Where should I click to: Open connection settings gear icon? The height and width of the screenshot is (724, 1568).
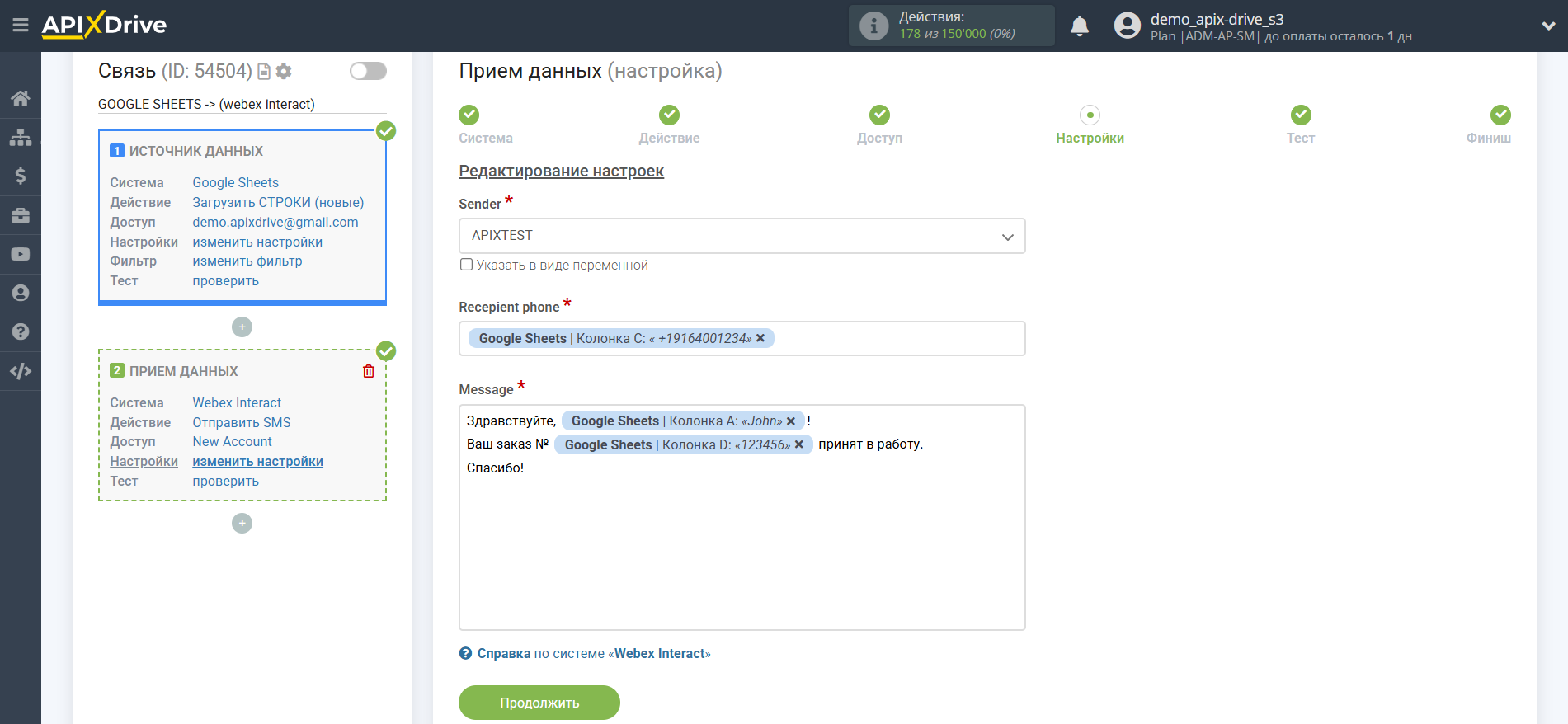[x=284, y=72]
